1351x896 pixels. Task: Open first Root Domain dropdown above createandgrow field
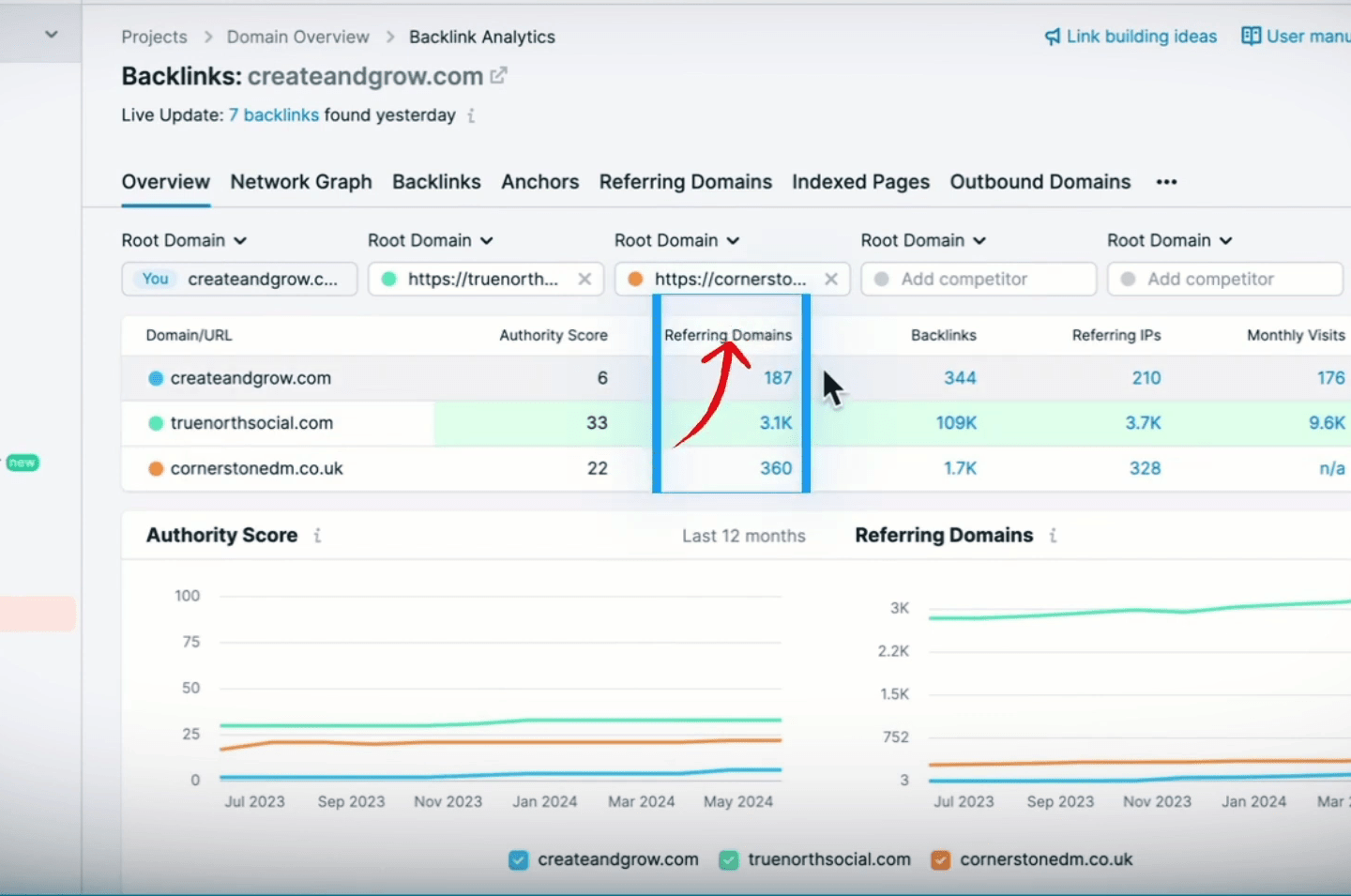coord(184,240)
